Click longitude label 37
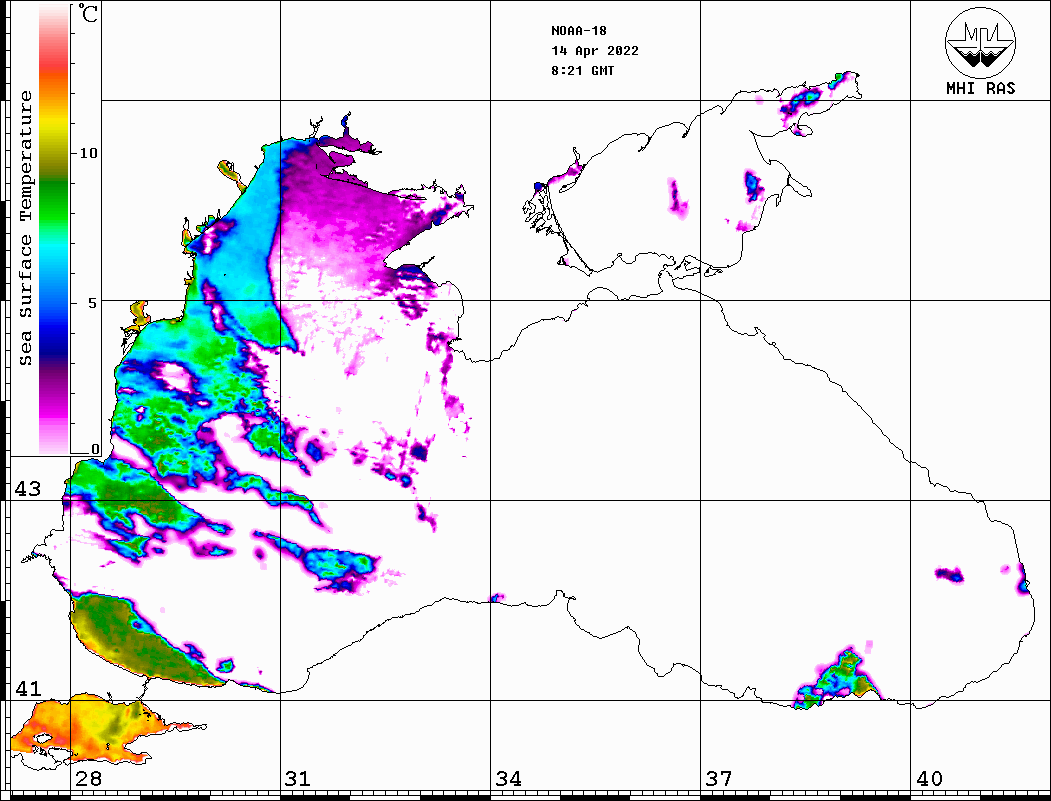Viewport: 1051px width, 801px height. pyautogui.click(x=719, y=779)
